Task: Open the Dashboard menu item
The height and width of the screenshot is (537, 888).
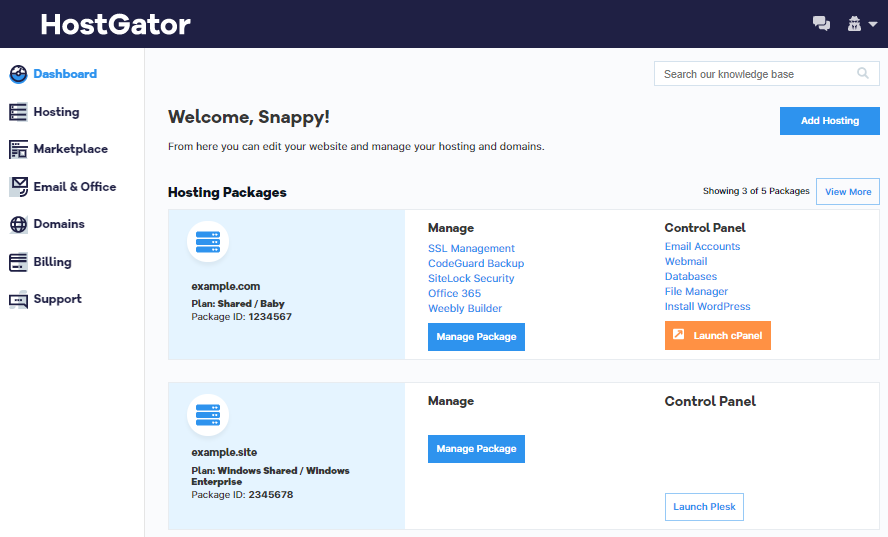Action: (x=65, y=74)
